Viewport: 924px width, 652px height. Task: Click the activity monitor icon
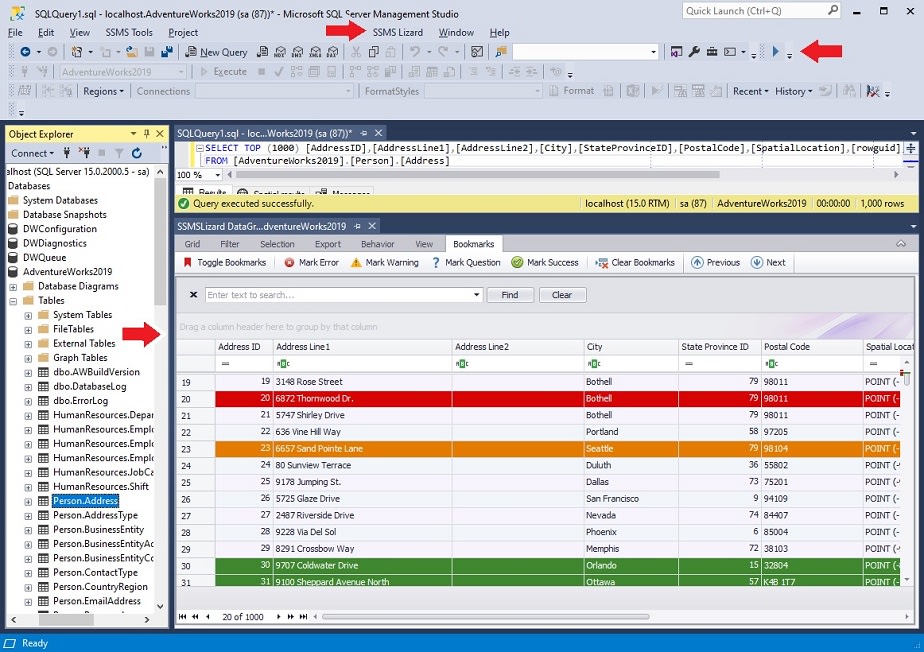477,52
